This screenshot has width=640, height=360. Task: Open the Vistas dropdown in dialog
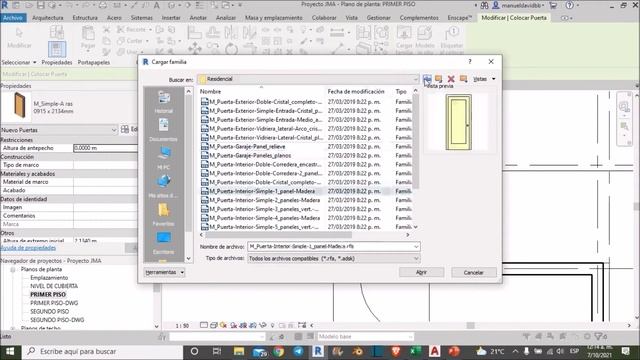pyautogui.click(x=484, y=79)
